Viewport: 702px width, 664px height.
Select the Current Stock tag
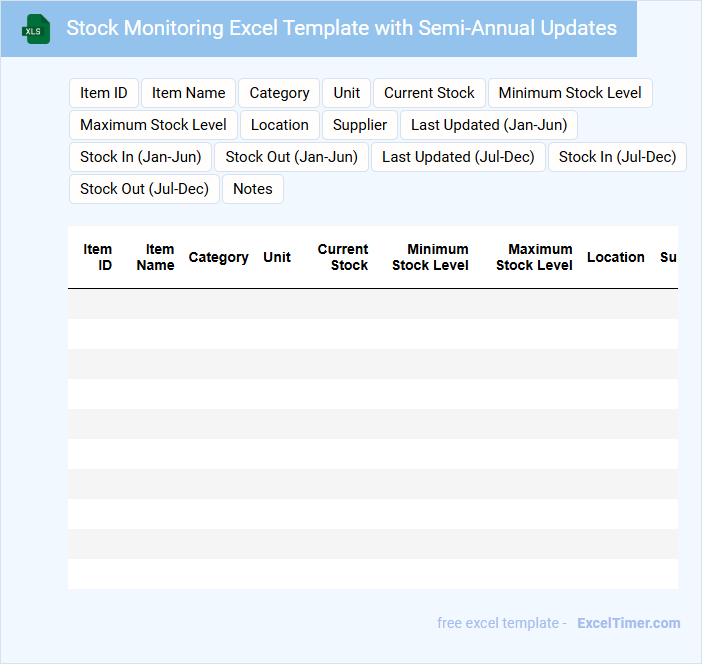[429, 93]
